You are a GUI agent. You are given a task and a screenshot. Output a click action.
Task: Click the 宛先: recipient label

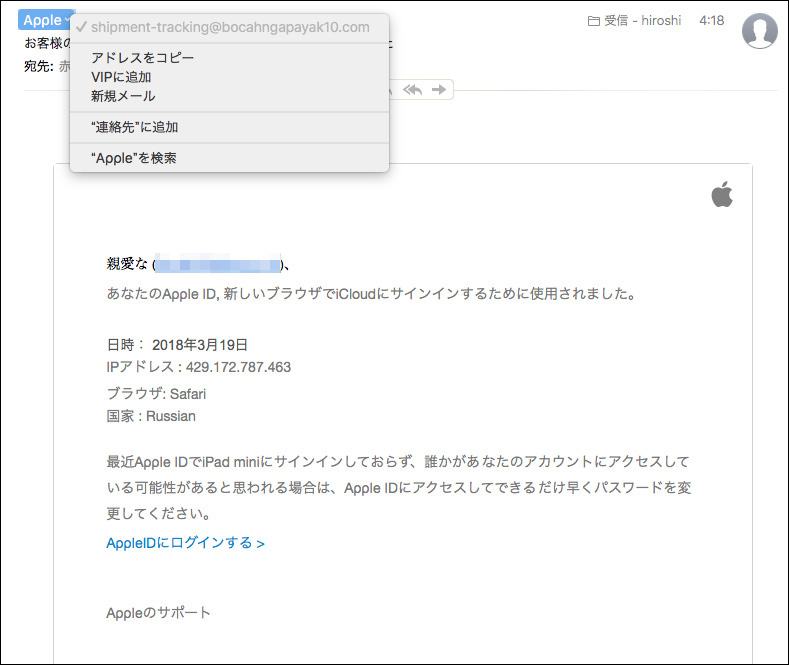[x=39, y=66]
